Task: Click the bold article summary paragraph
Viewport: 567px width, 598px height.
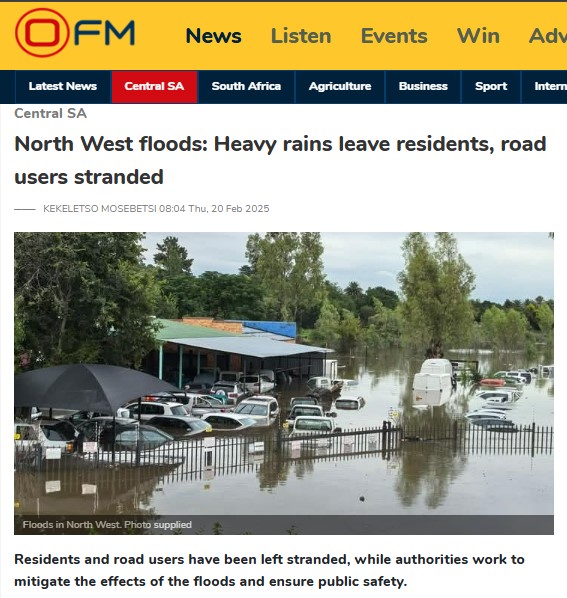Action: pos(269,570)
